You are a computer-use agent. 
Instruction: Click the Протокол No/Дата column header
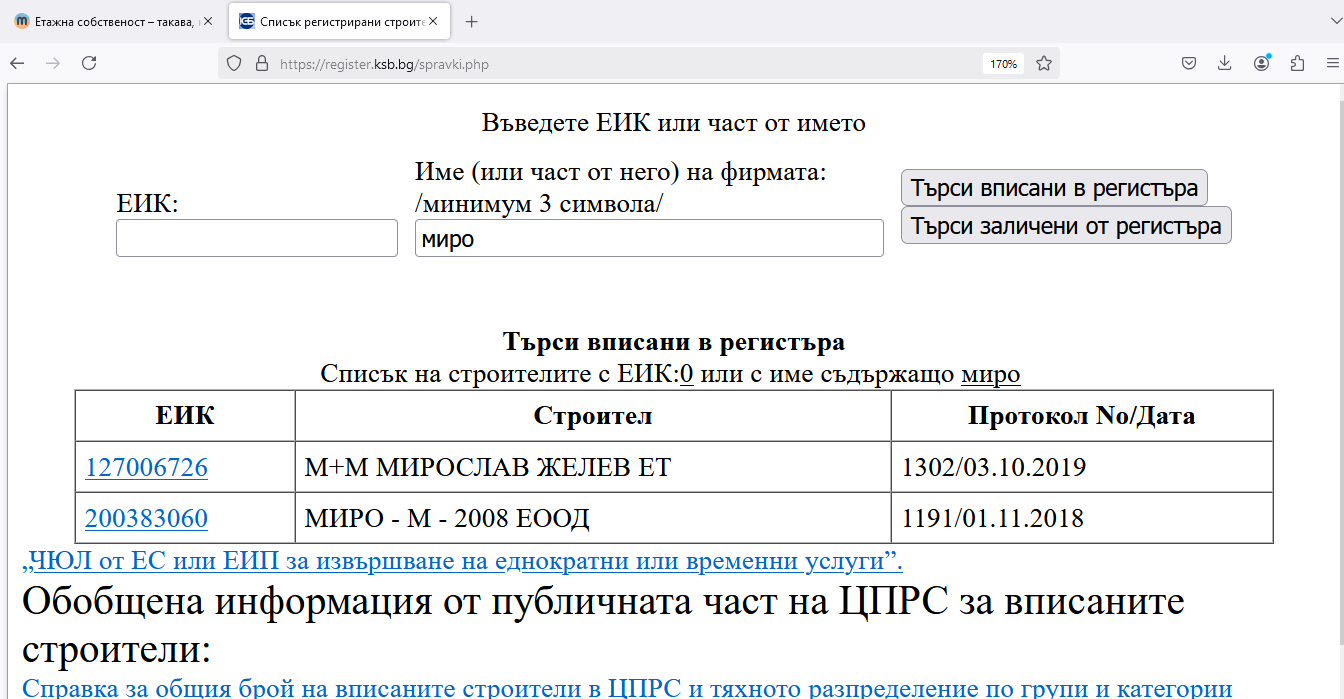click(x=1082, y=416)
